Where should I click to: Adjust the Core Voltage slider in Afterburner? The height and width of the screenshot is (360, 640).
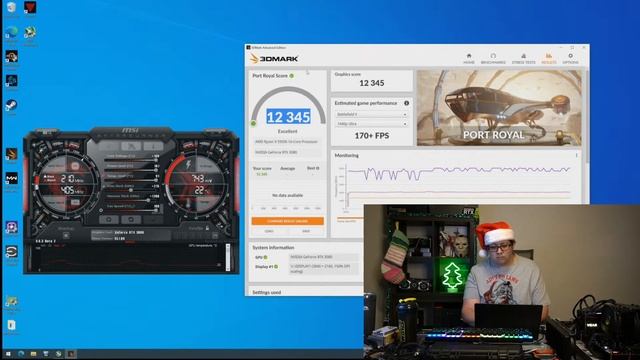(131, 160)
